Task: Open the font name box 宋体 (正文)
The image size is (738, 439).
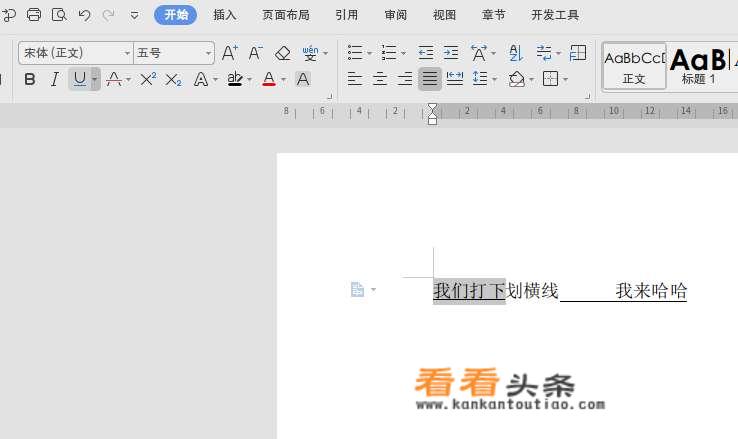Action: (76, 53)
